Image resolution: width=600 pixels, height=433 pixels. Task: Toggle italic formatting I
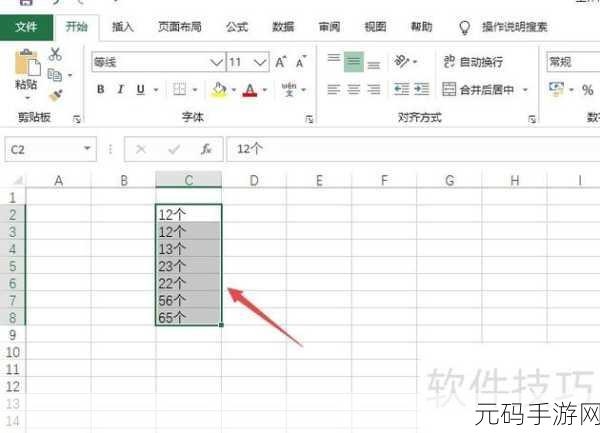click(x=121, y=90)
